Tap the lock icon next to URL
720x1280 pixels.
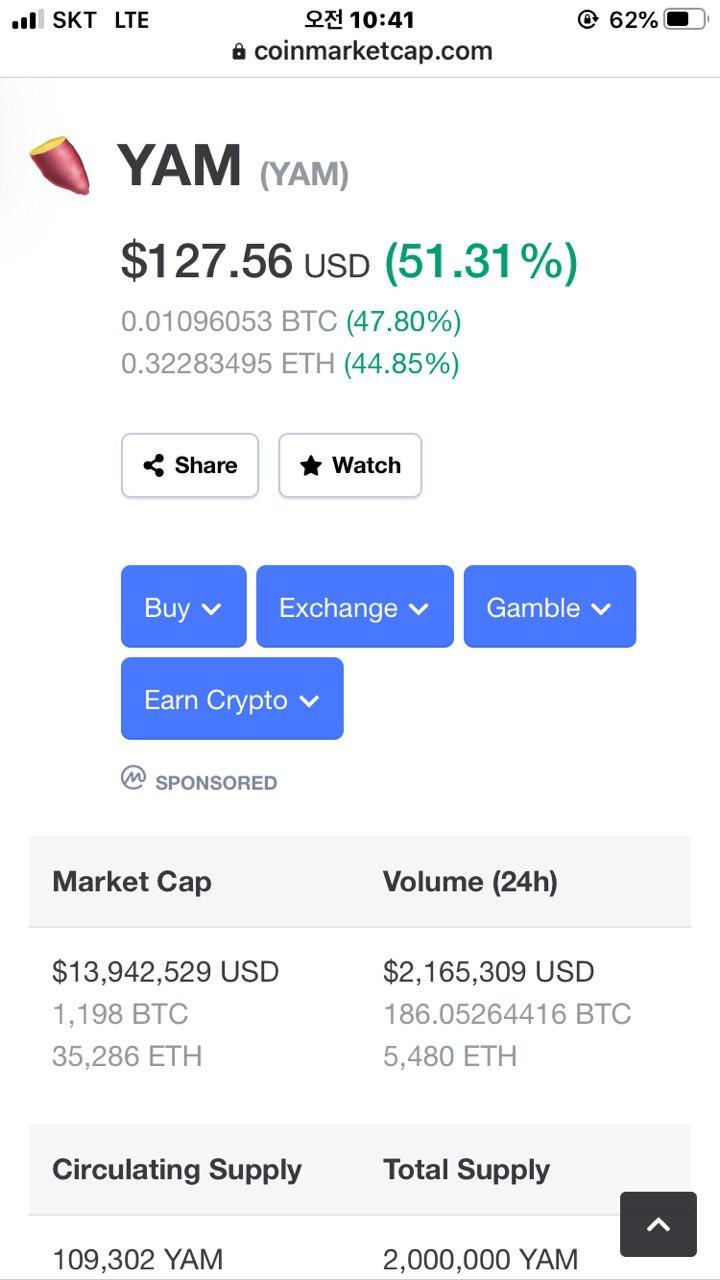pos(238,51)
